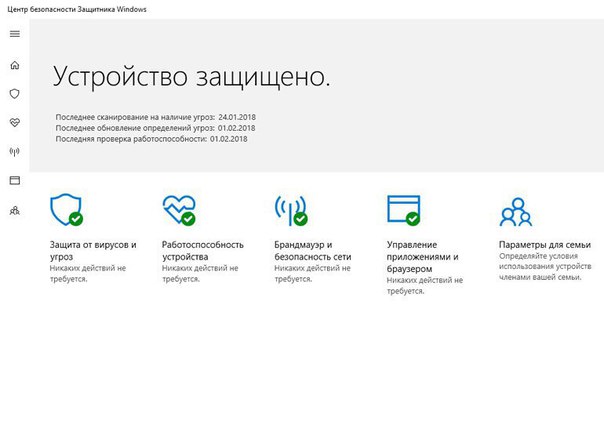
Task: Click 'Устройство защищено.' heading
Action: pos(191,76)
